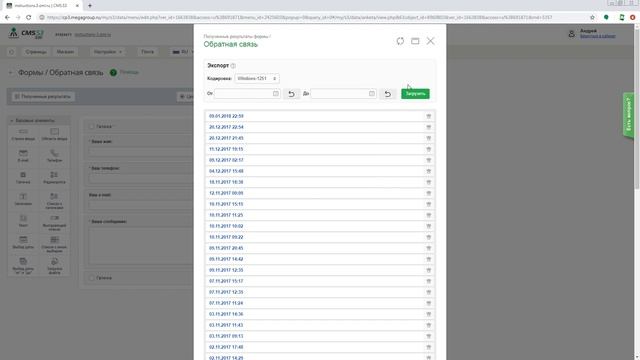Screen dimensions: 640x360
Task: Open the result dated 03.11.2017 16:36
Action: tap(226, 314)
